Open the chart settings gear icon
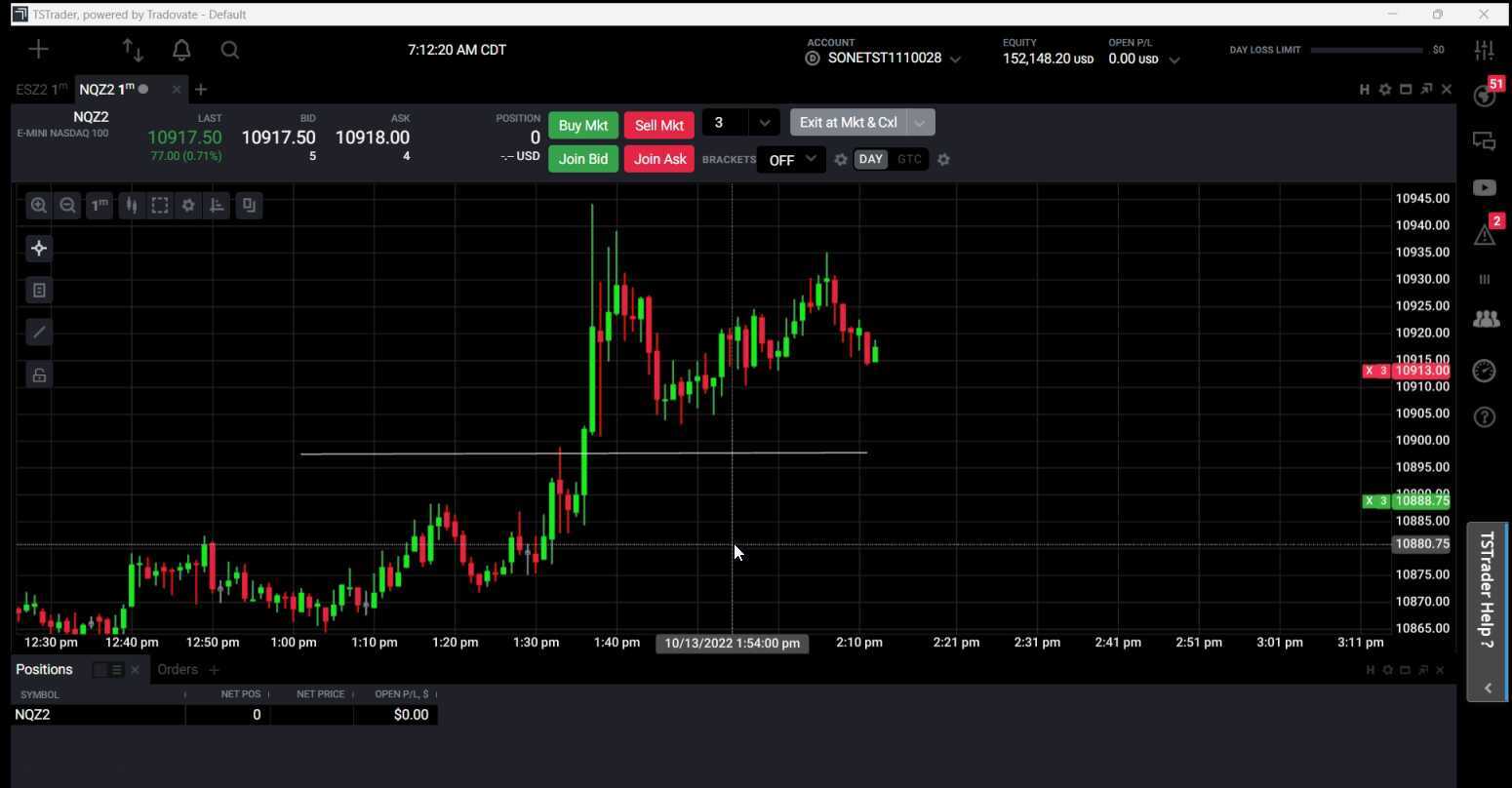 (188, 205)
